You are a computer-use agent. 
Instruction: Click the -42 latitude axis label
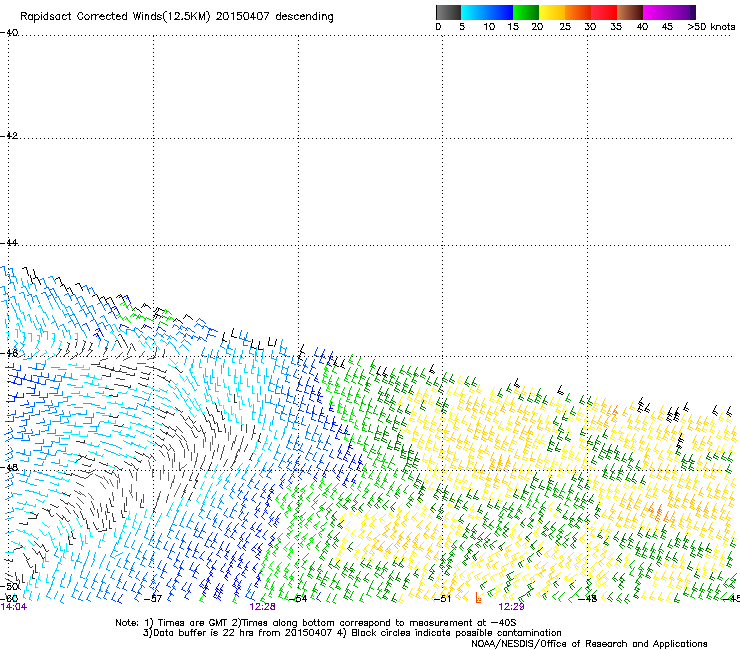pos(9,135)
